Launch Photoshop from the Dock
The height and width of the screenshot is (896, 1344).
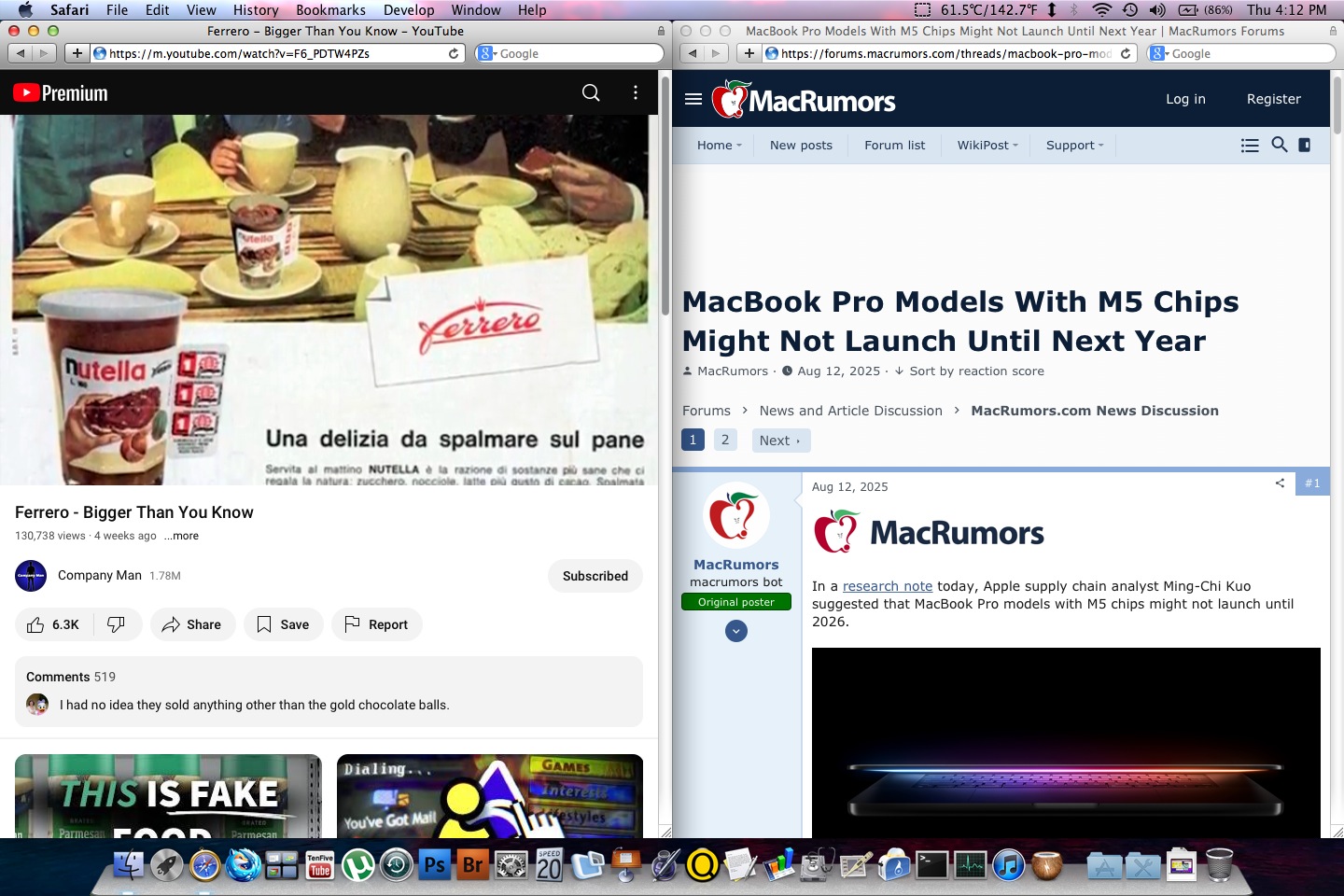click(x=434, y=865)
